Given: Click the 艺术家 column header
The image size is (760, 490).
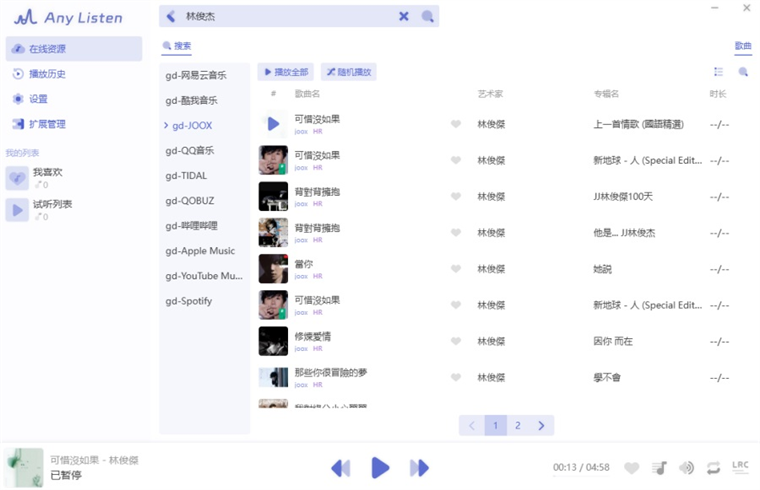Looking at the screenshot, I should pos(490,94).
